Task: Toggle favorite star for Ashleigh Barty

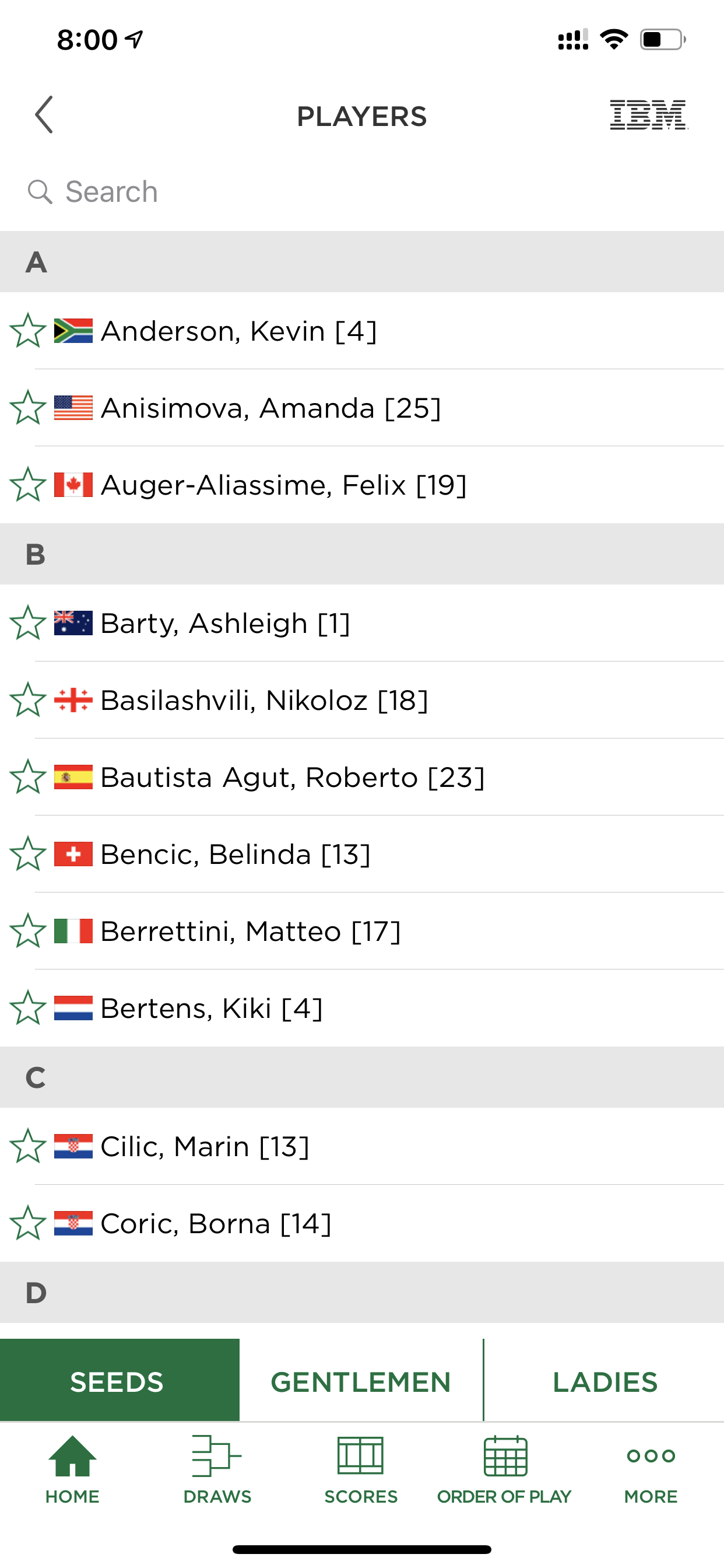Action: tap(28, 622)
